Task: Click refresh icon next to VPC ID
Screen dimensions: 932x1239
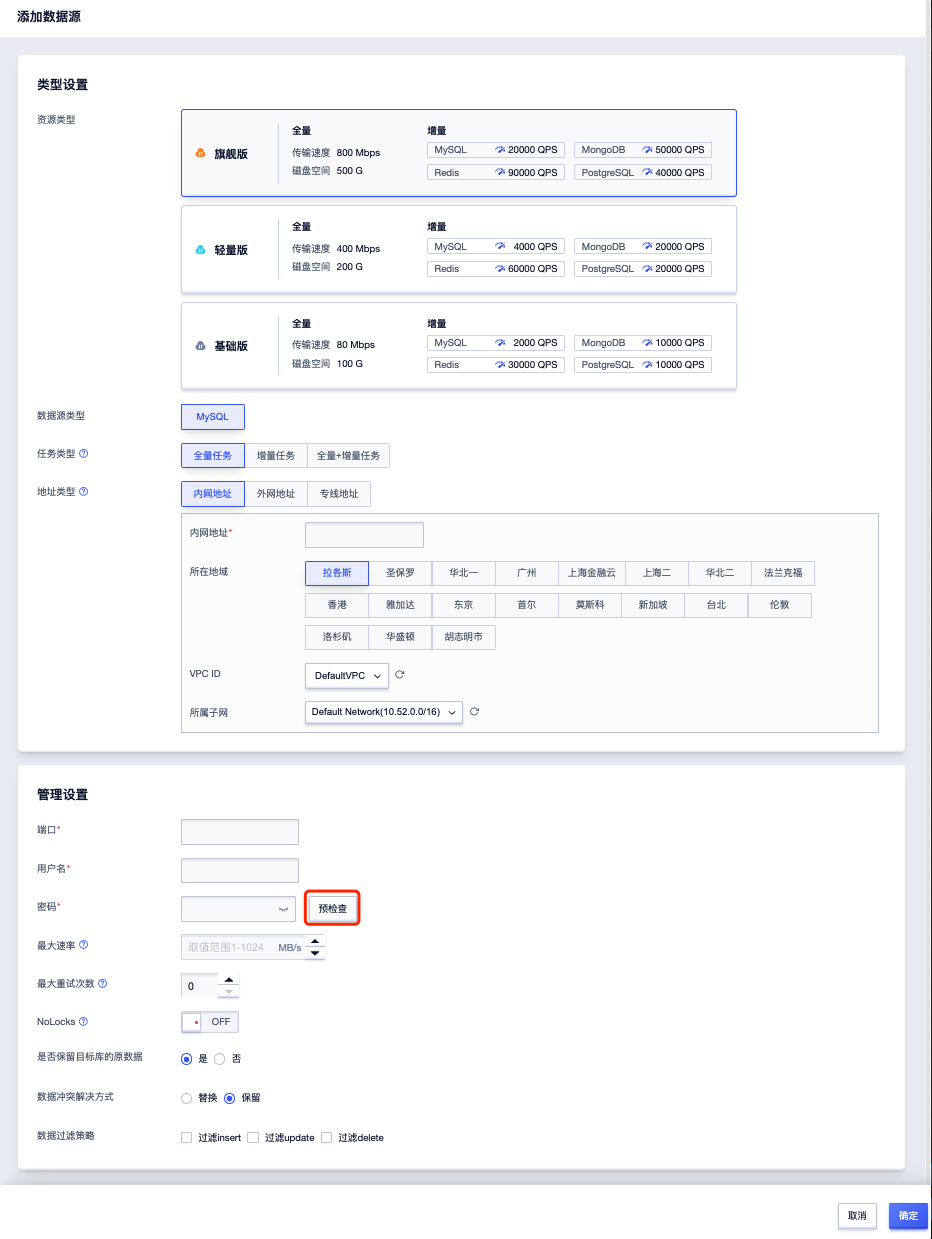Action: 400,675
